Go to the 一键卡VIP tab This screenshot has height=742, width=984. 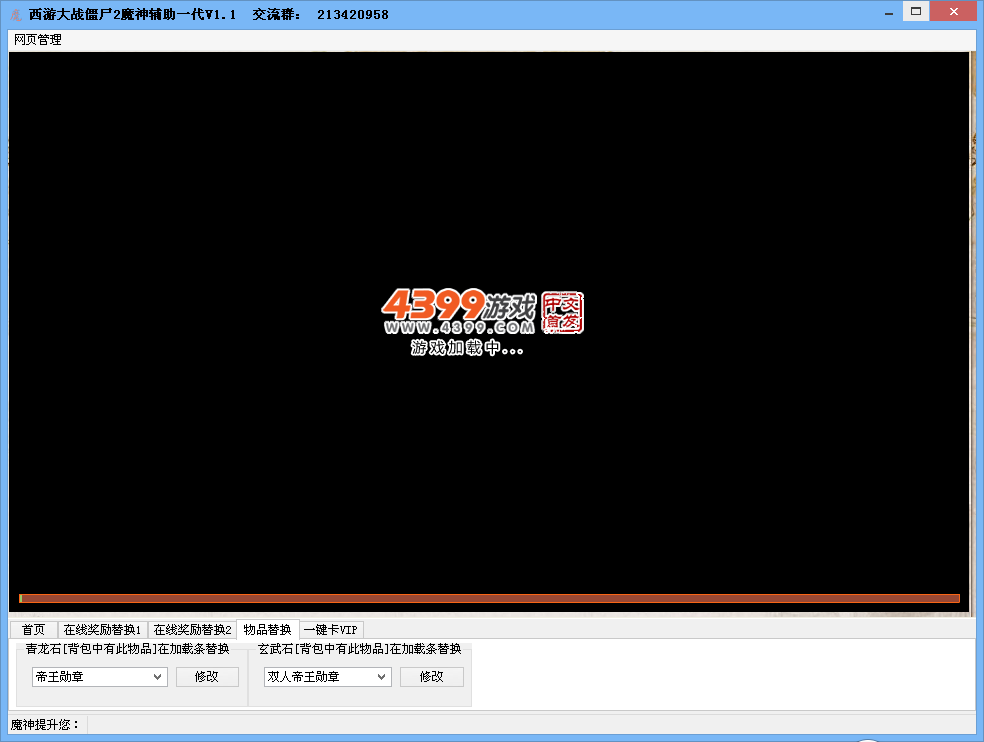click(330, 630)
